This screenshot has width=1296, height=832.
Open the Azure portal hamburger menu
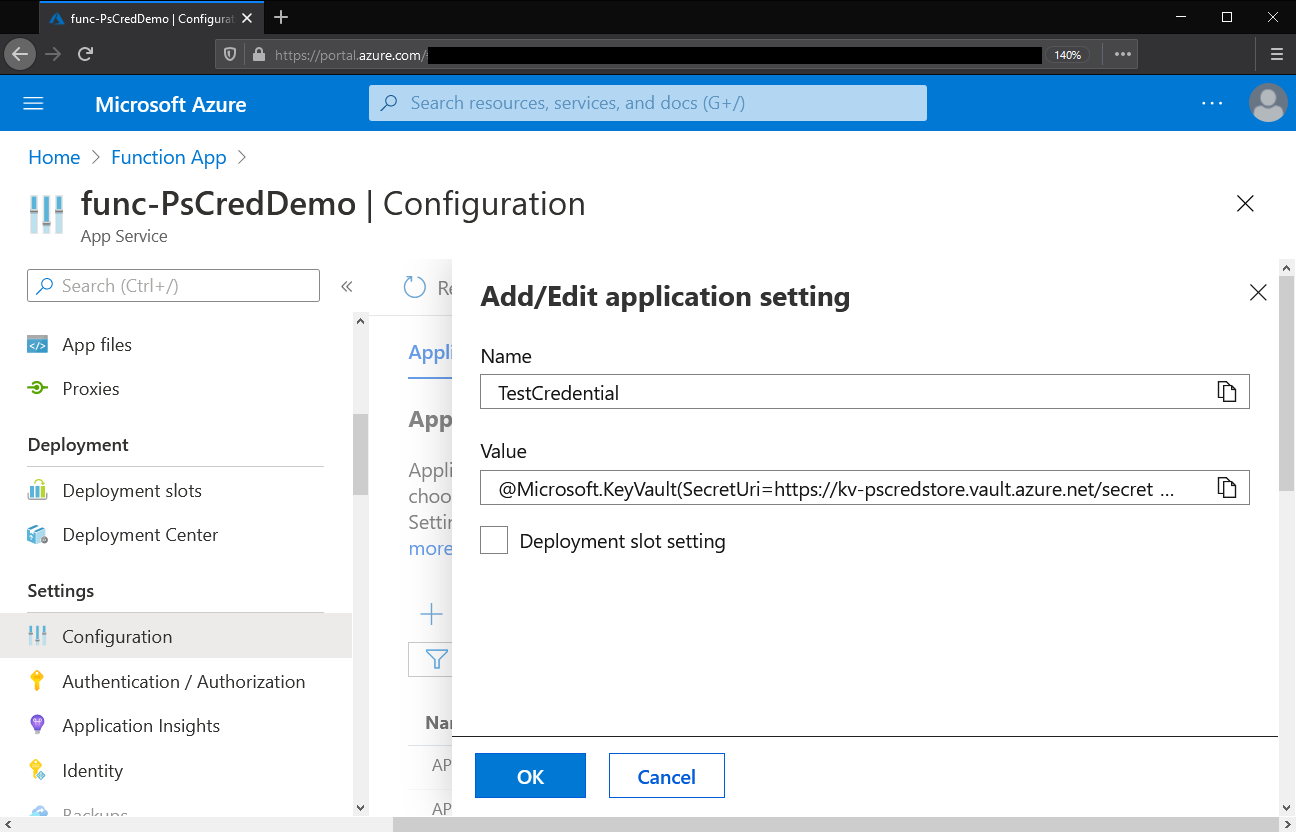pyautogui.click(x=33, y=104)
